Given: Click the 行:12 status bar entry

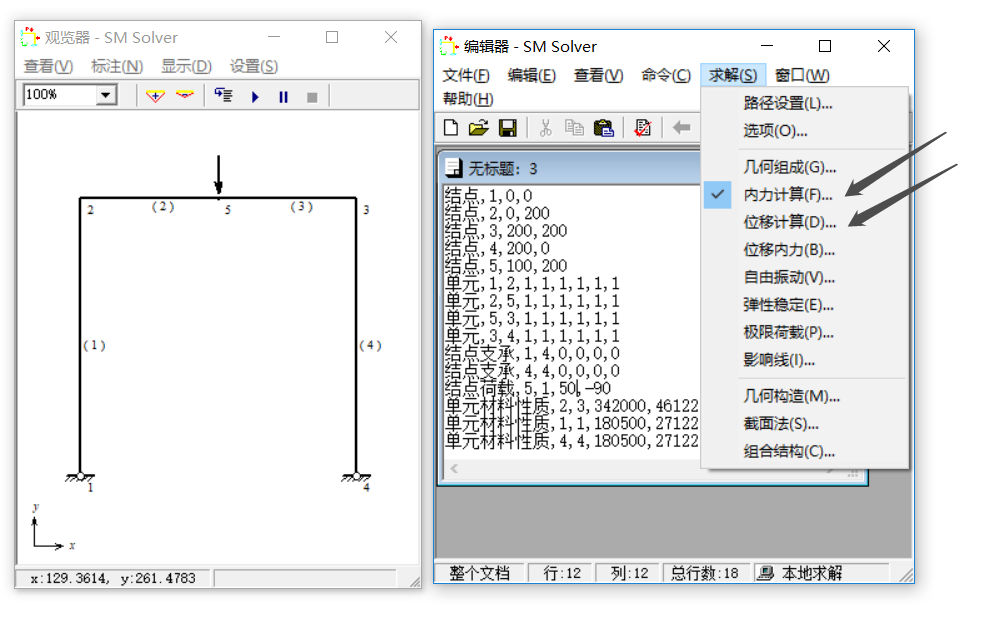Looking at the screenshot, I should (x=562, y=573).
